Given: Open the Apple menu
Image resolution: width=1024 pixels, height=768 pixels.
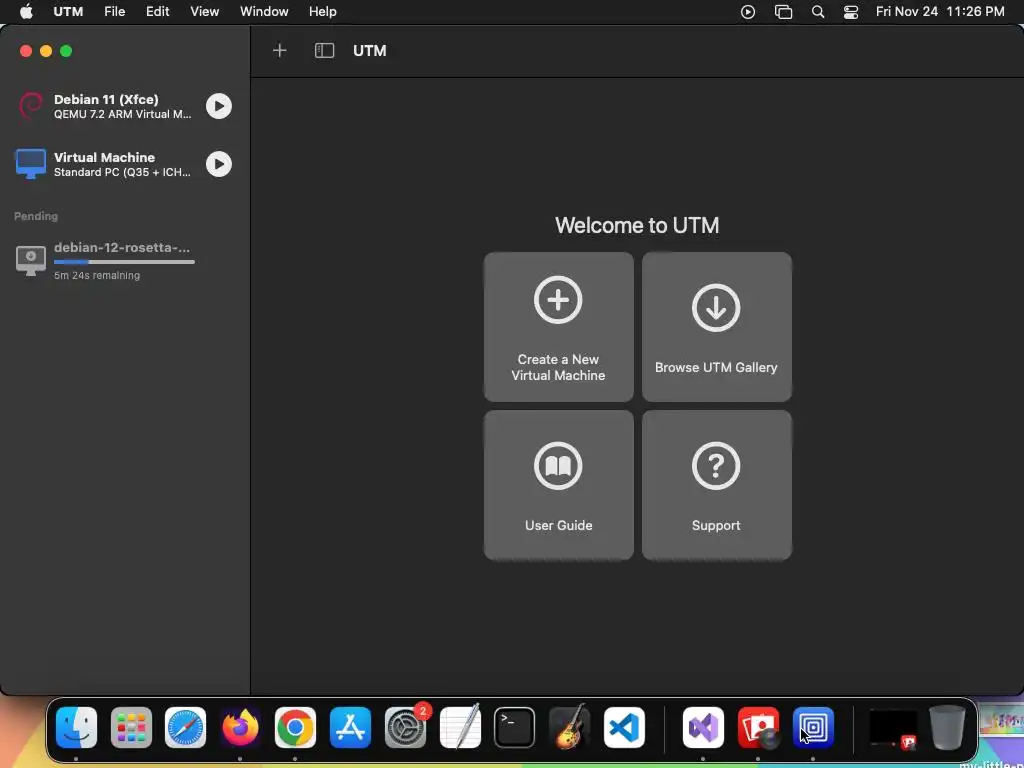Looking at the screenshot, I should tap(26, 12).
